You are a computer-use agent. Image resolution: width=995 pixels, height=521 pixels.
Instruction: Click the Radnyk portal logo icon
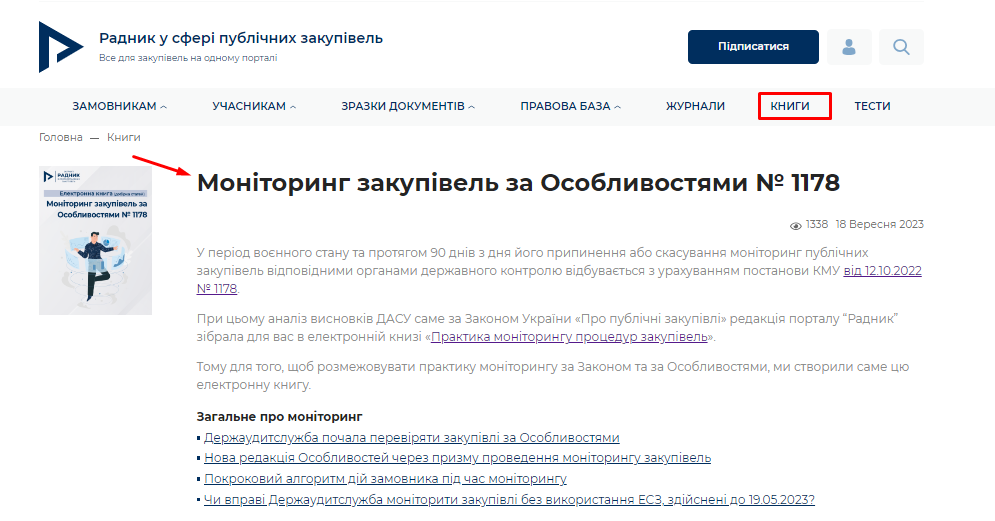[60, 46]
